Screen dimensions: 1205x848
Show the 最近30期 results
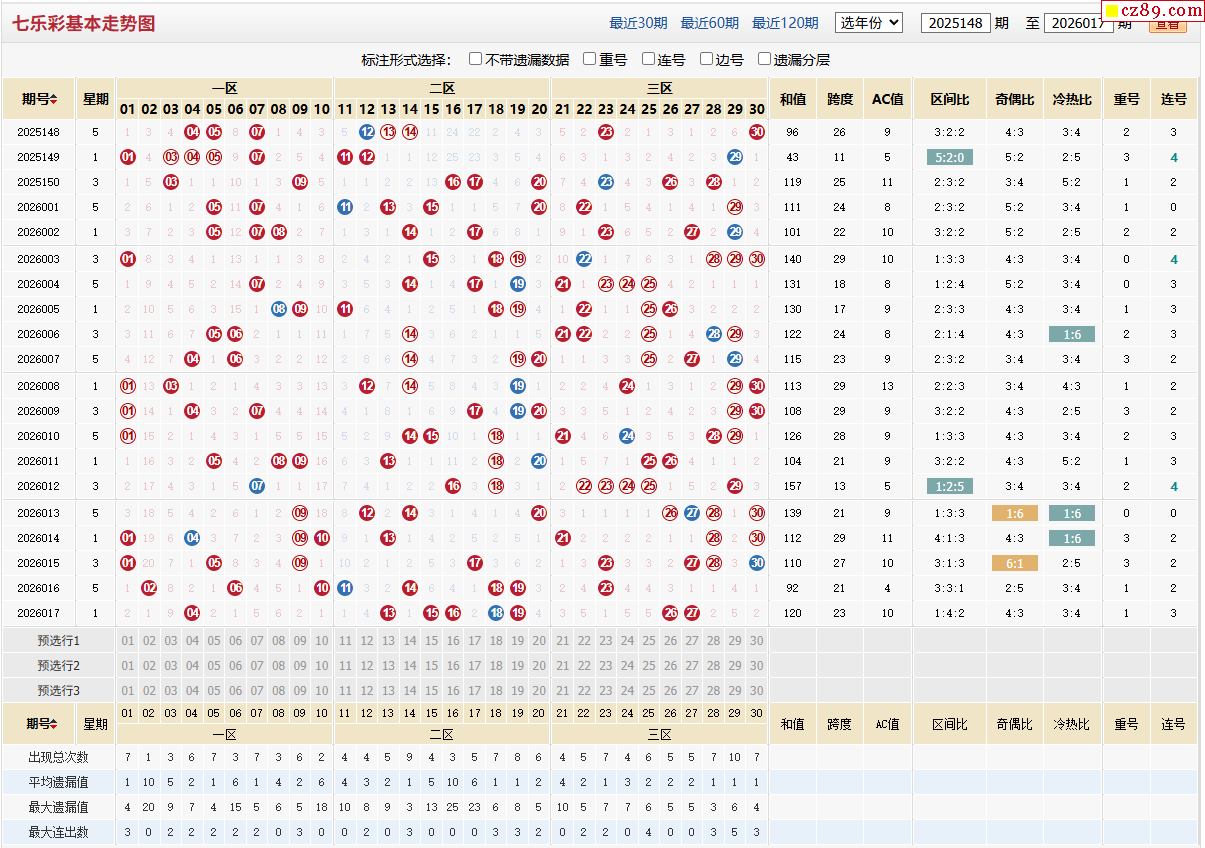(638, 23)
